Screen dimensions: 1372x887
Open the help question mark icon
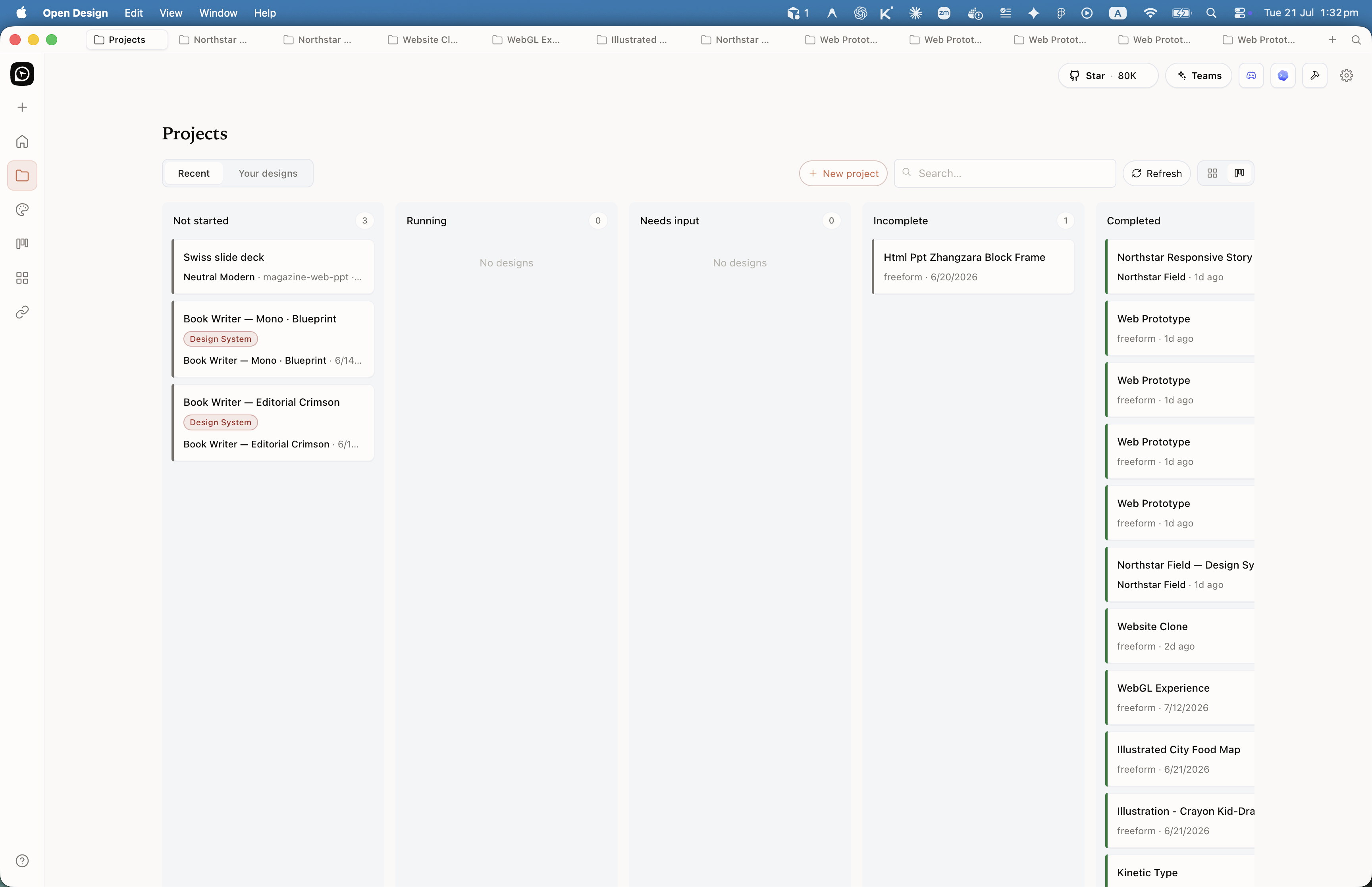[22, 861]
